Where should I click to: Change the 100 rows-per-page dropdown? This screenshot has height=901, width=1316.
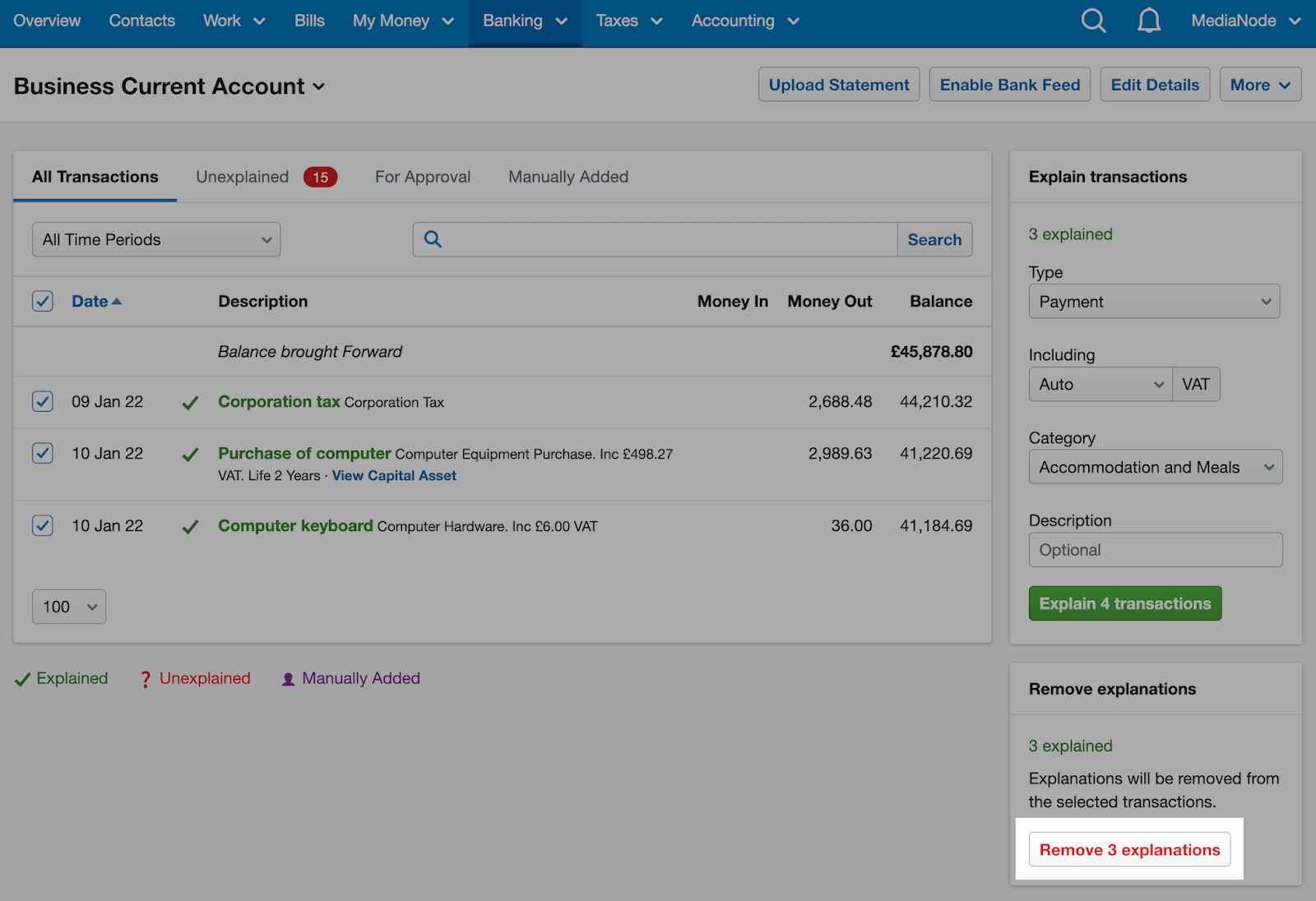(69, 607)
